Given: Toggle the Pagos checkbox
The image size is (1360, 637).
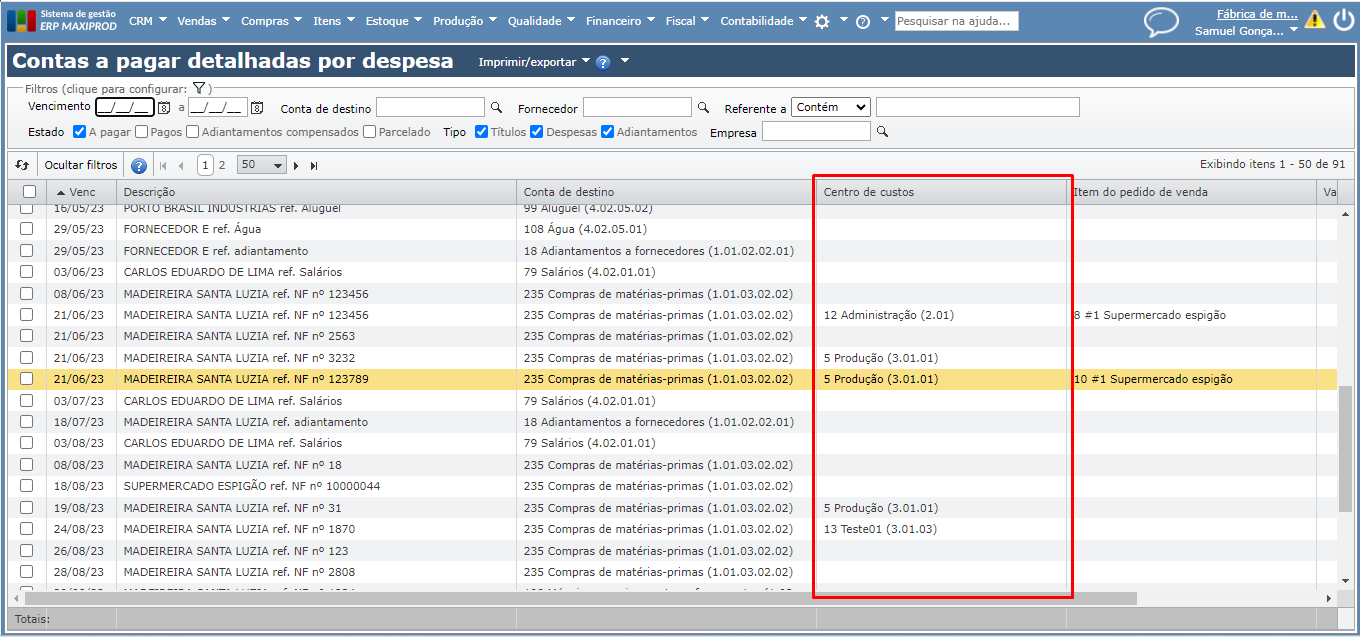Looking at the screenshot, I should (142, 132).
